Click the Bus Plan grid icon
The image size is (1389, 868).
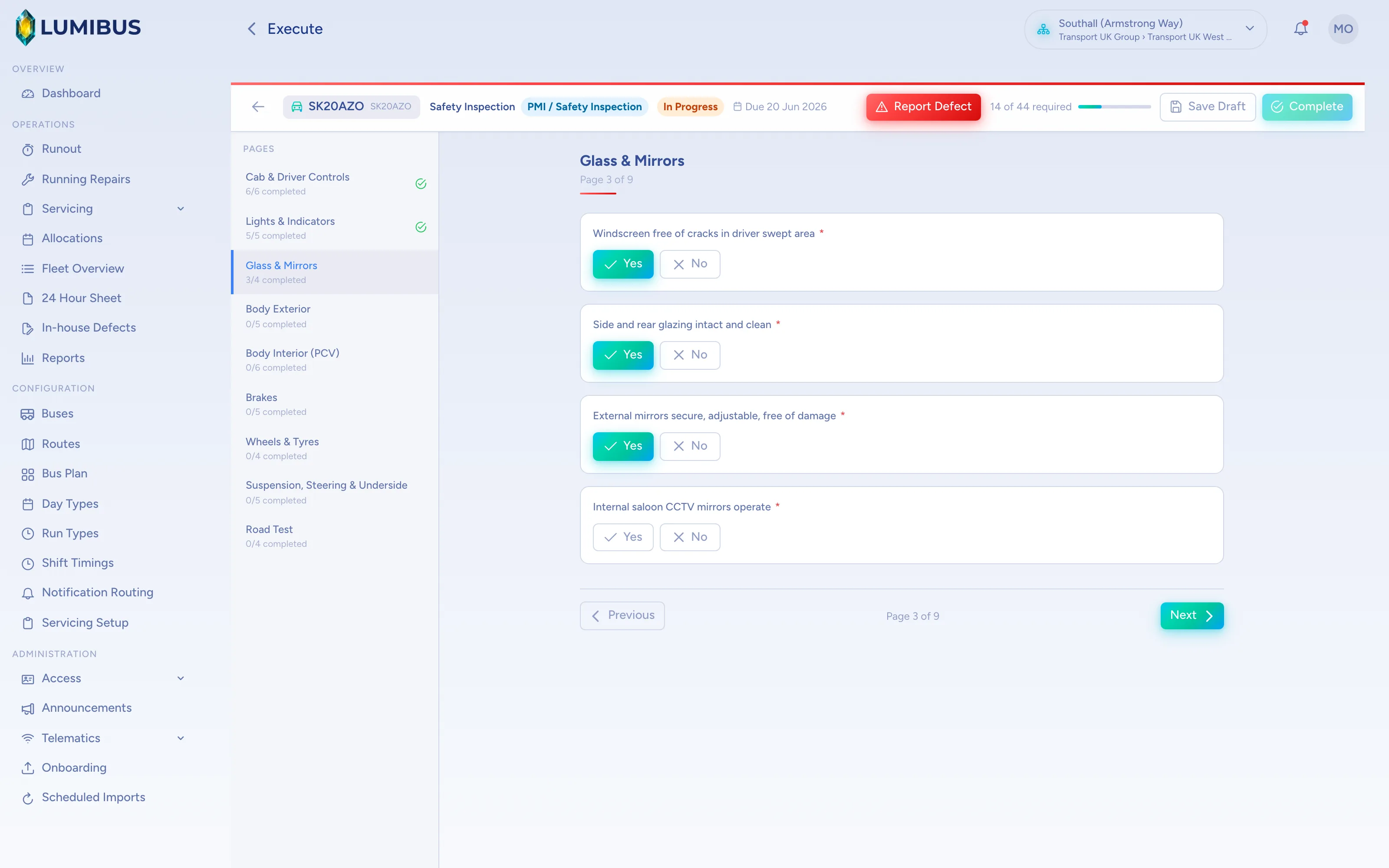click(x=27, y=474)
